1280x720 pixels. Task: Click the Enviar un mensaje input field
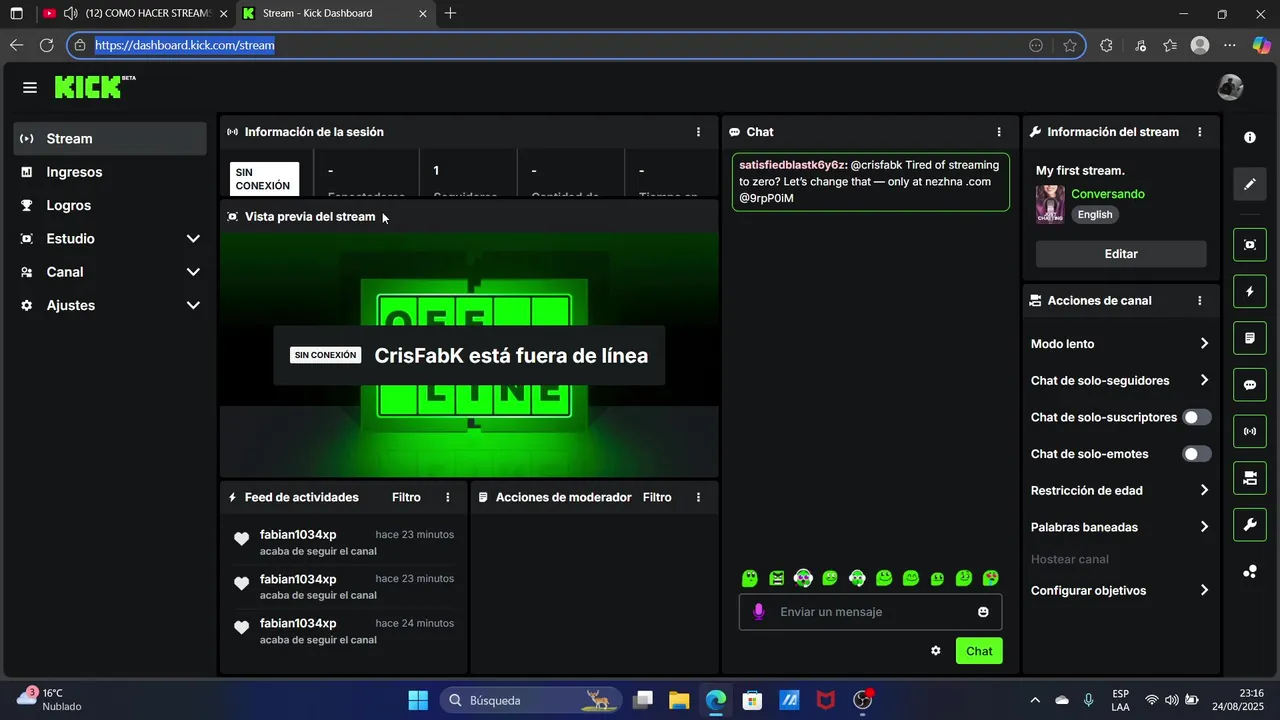[870, 612]
